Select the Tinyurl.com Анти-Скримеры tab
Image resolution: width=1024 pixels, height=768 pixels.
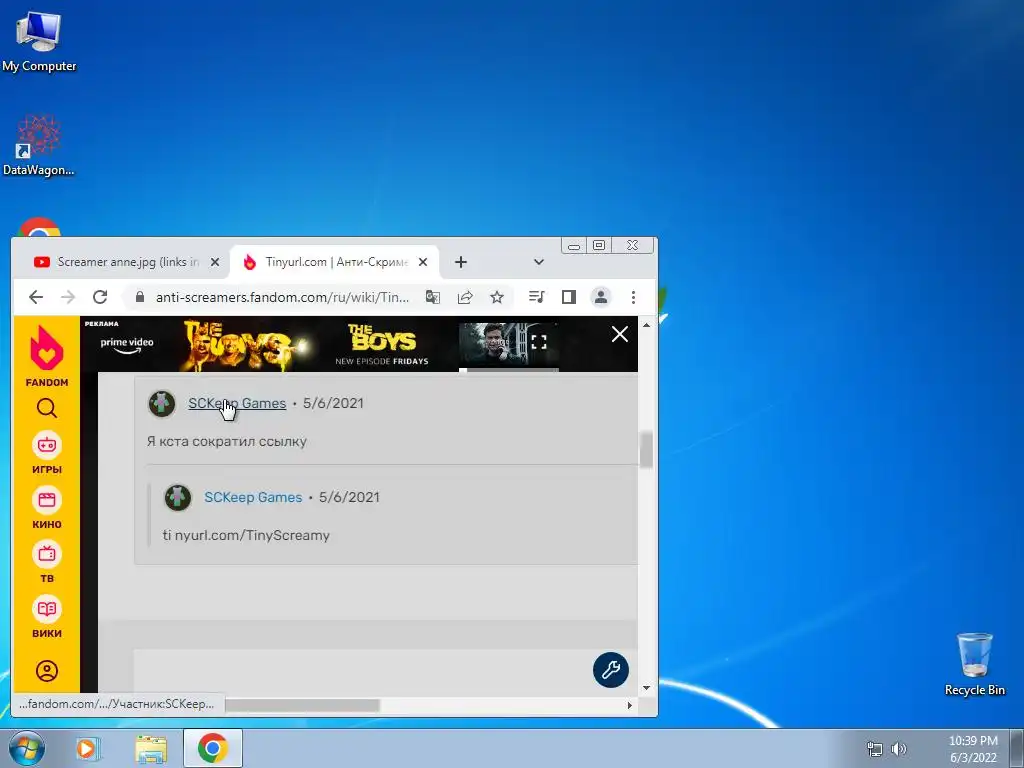[x=334, y=262]
